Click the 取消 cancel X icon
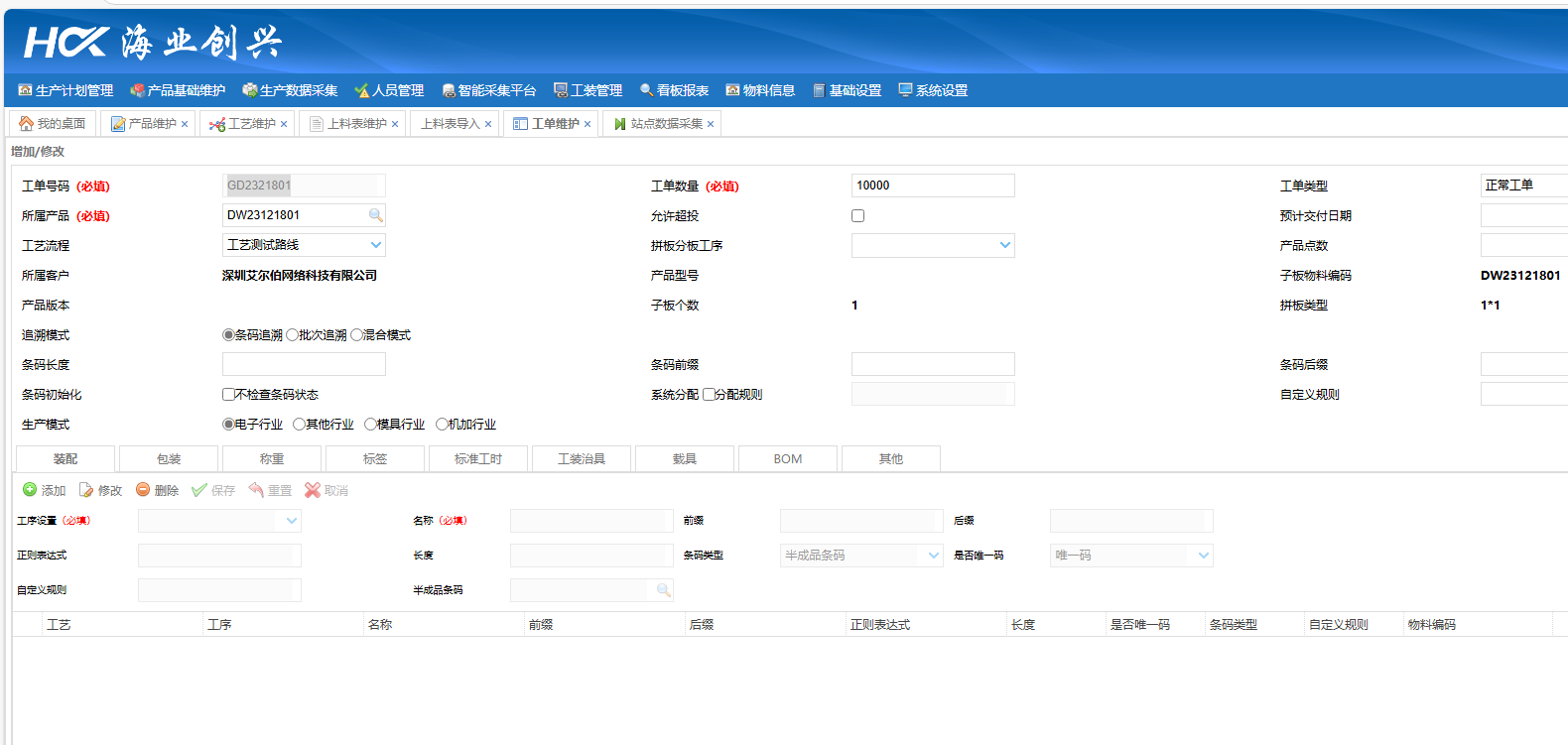This screenshot has width=1568, height=745. pos(313,490)
